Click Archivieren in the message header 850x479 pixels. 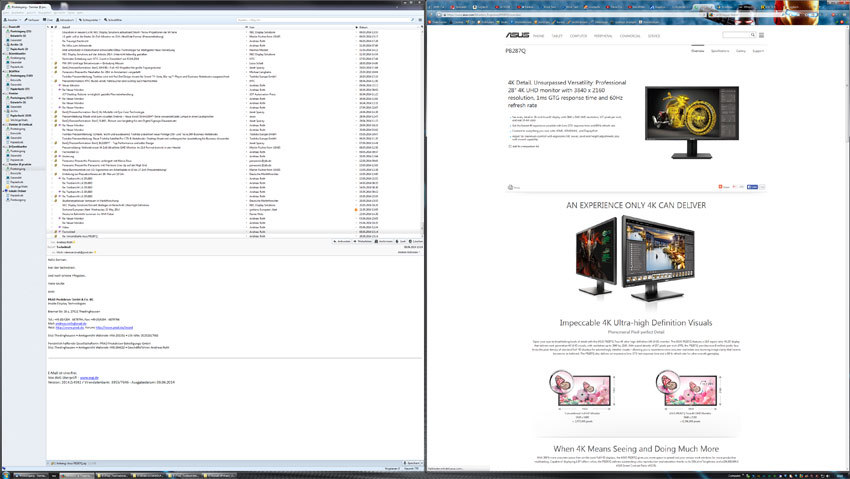pos(384,241)
